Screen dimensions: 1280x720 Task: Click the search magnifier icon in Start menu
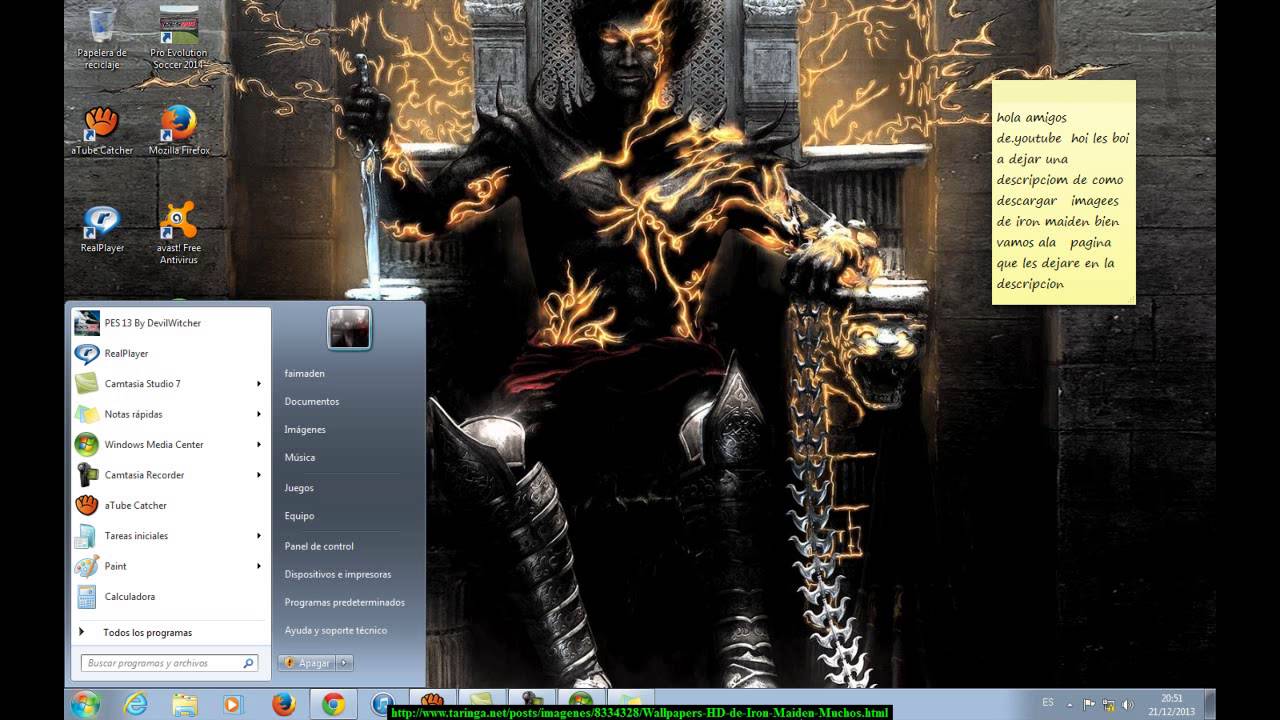click(x=248, y=663)
